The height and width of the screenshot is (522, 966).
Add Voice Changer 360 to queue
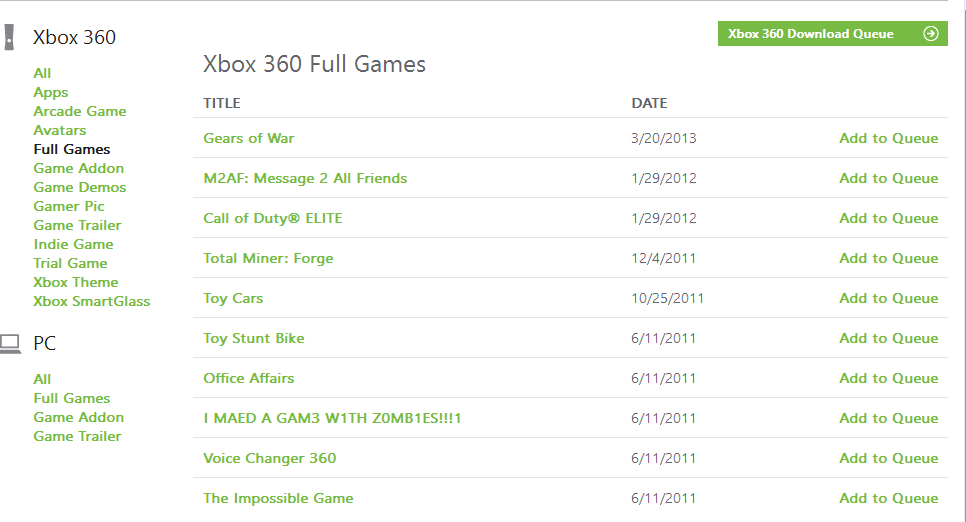(888, 458)
